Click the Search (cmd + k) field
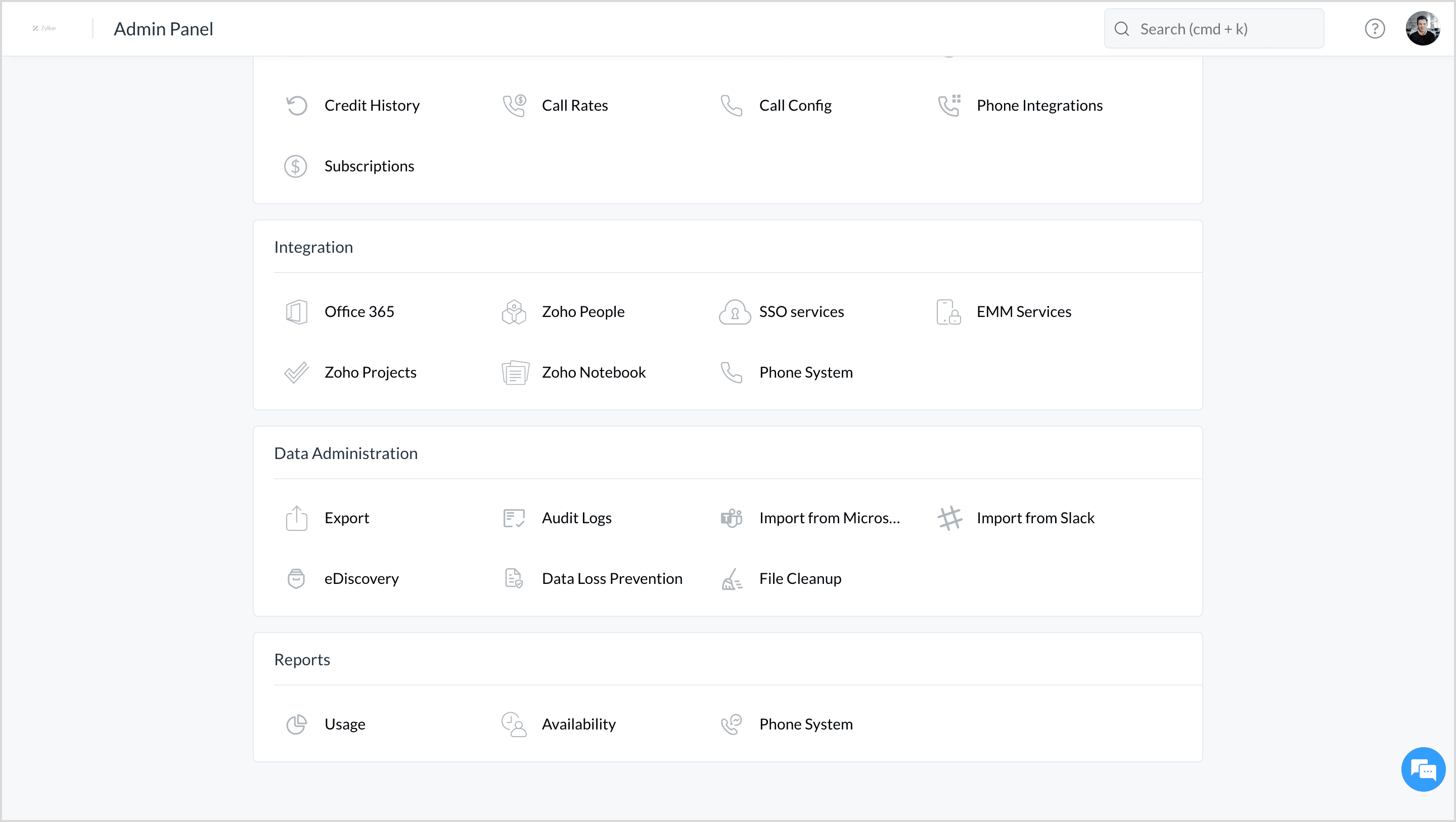 coord(1213,29)
